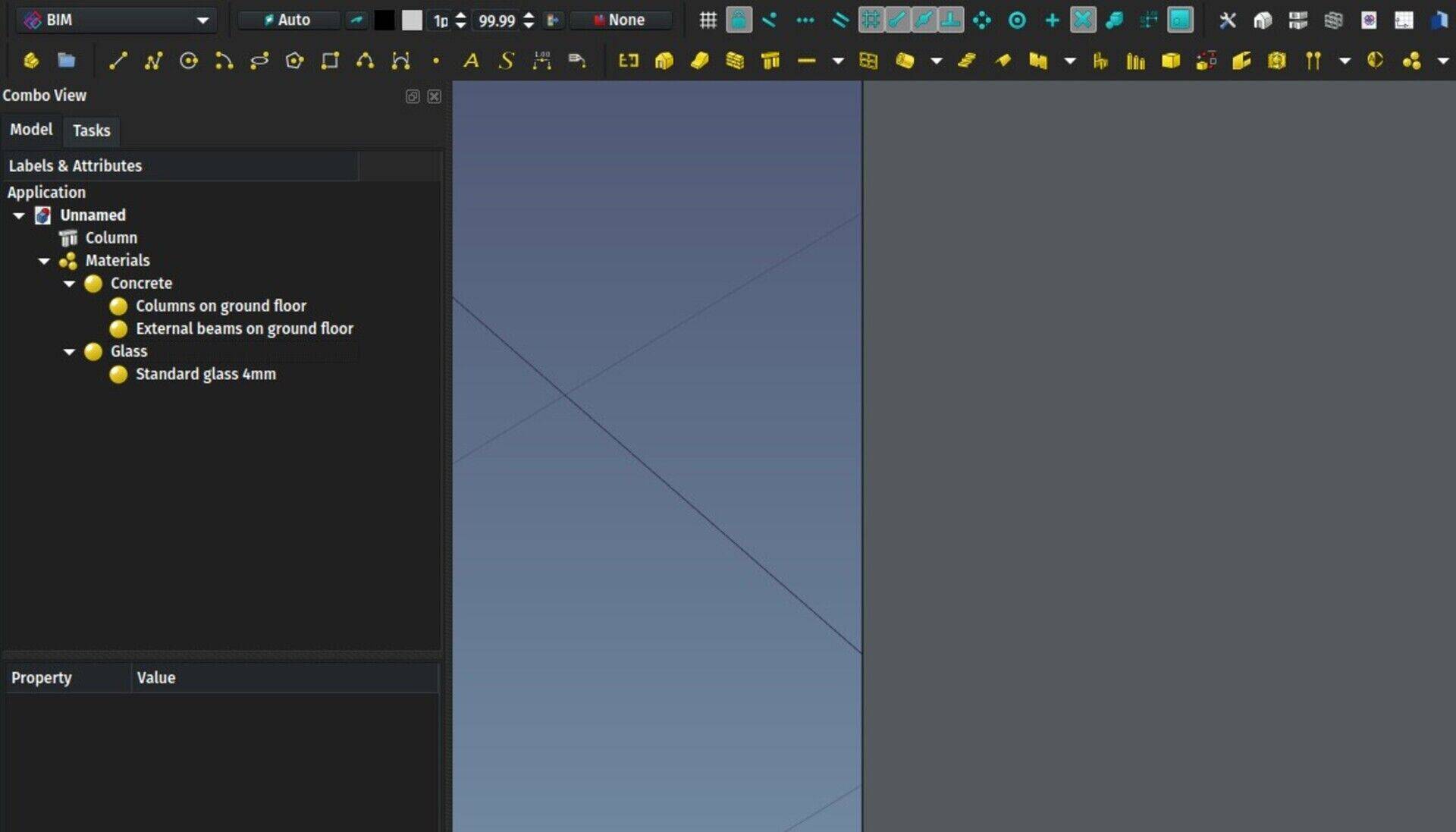Select the Arc drawing tool
Viewport: 1456px width, 832px height.
tap(224, 61)
